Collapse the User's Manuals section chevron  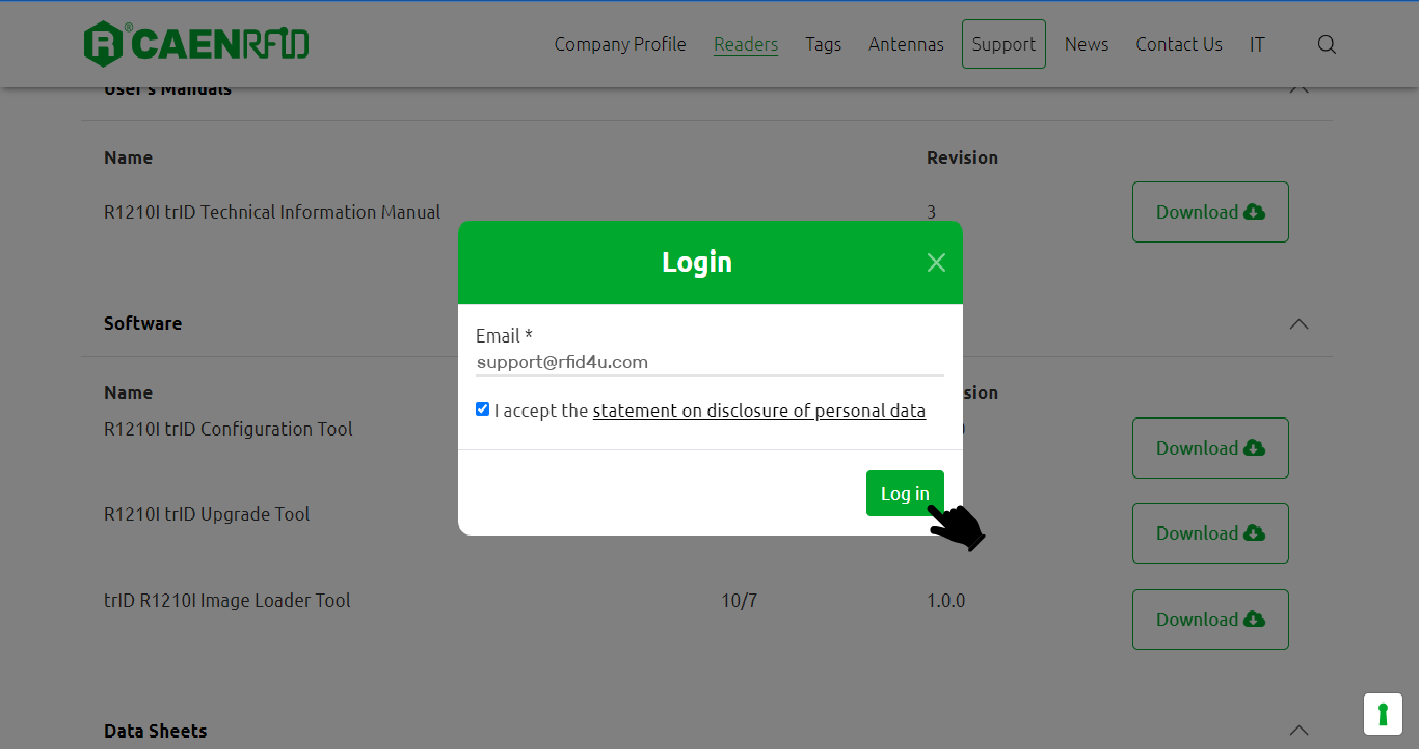click(x=1298, y=89)
